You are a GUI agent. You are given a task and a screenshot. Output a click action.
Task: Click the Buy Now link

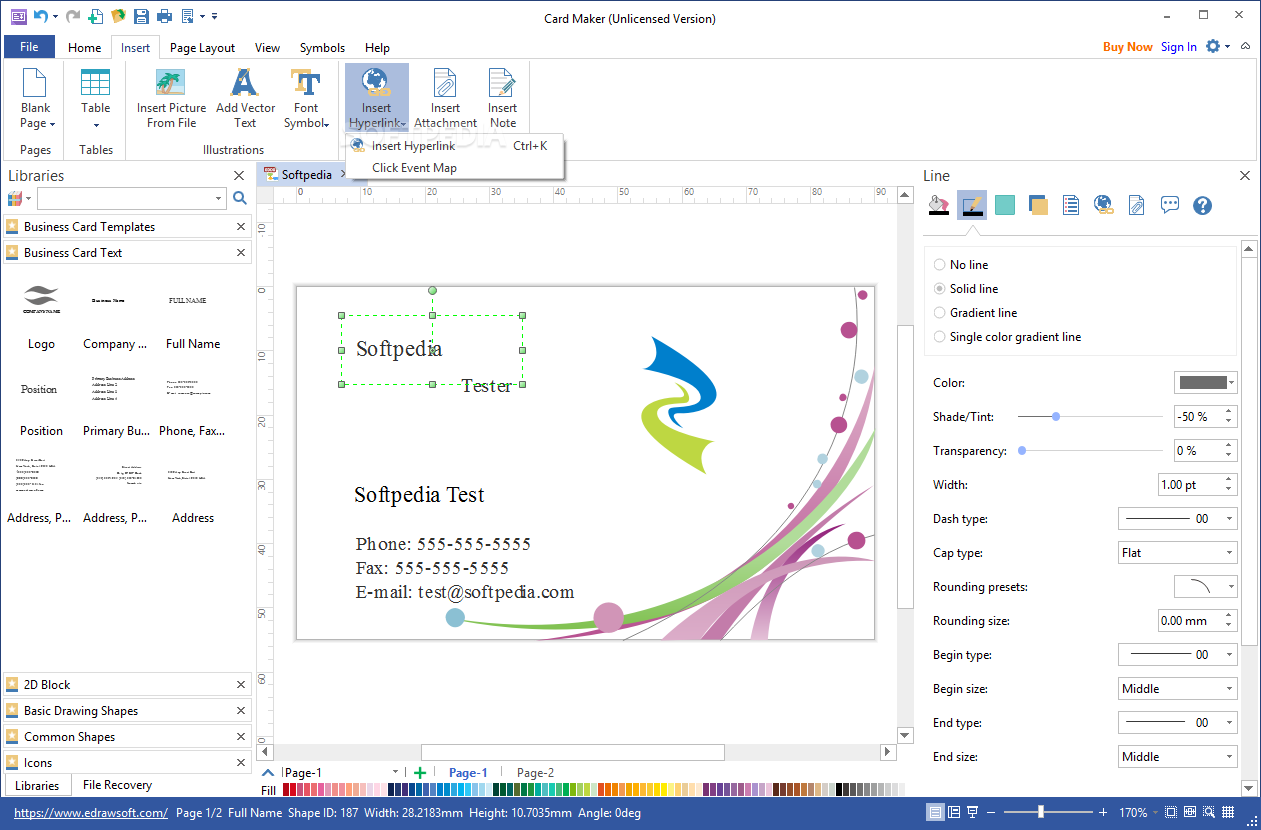1128,47
